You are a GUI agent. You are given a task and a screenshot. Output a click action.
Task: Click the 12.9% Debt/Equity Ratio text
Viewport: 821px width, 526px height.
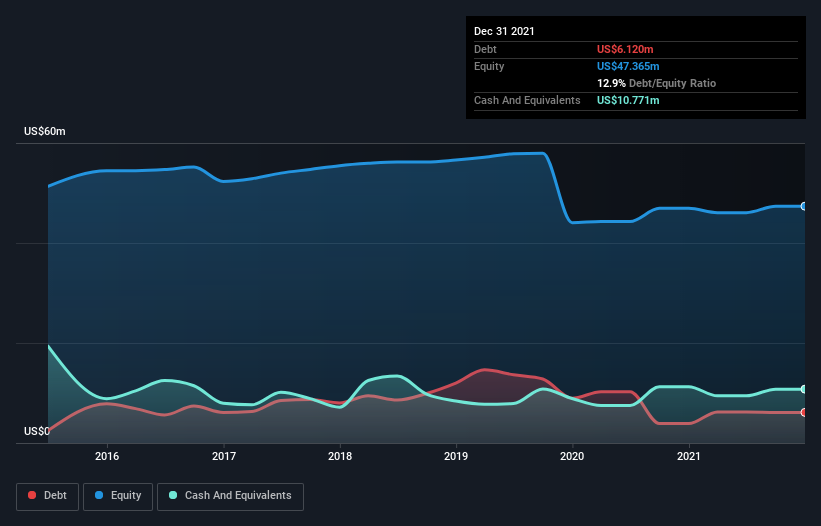coord(656,83)
